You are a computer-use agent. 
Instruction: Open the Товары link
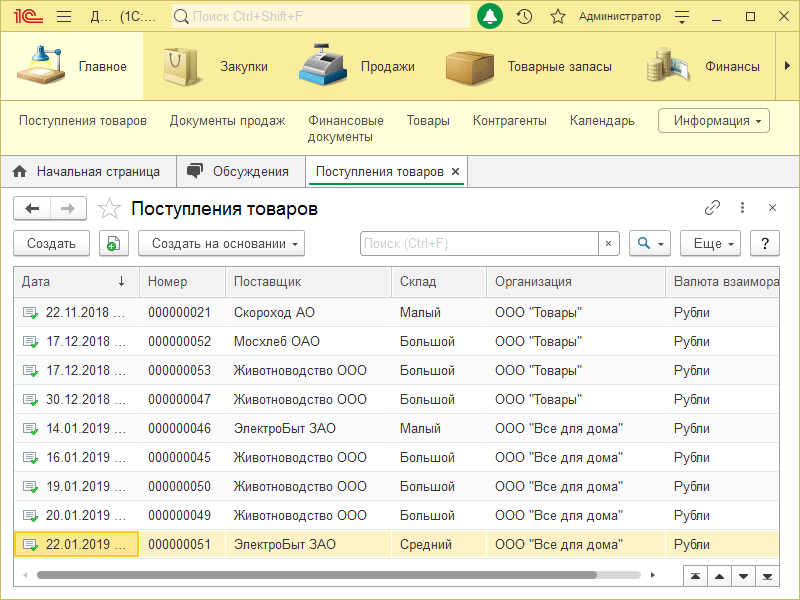pos(428,121)
